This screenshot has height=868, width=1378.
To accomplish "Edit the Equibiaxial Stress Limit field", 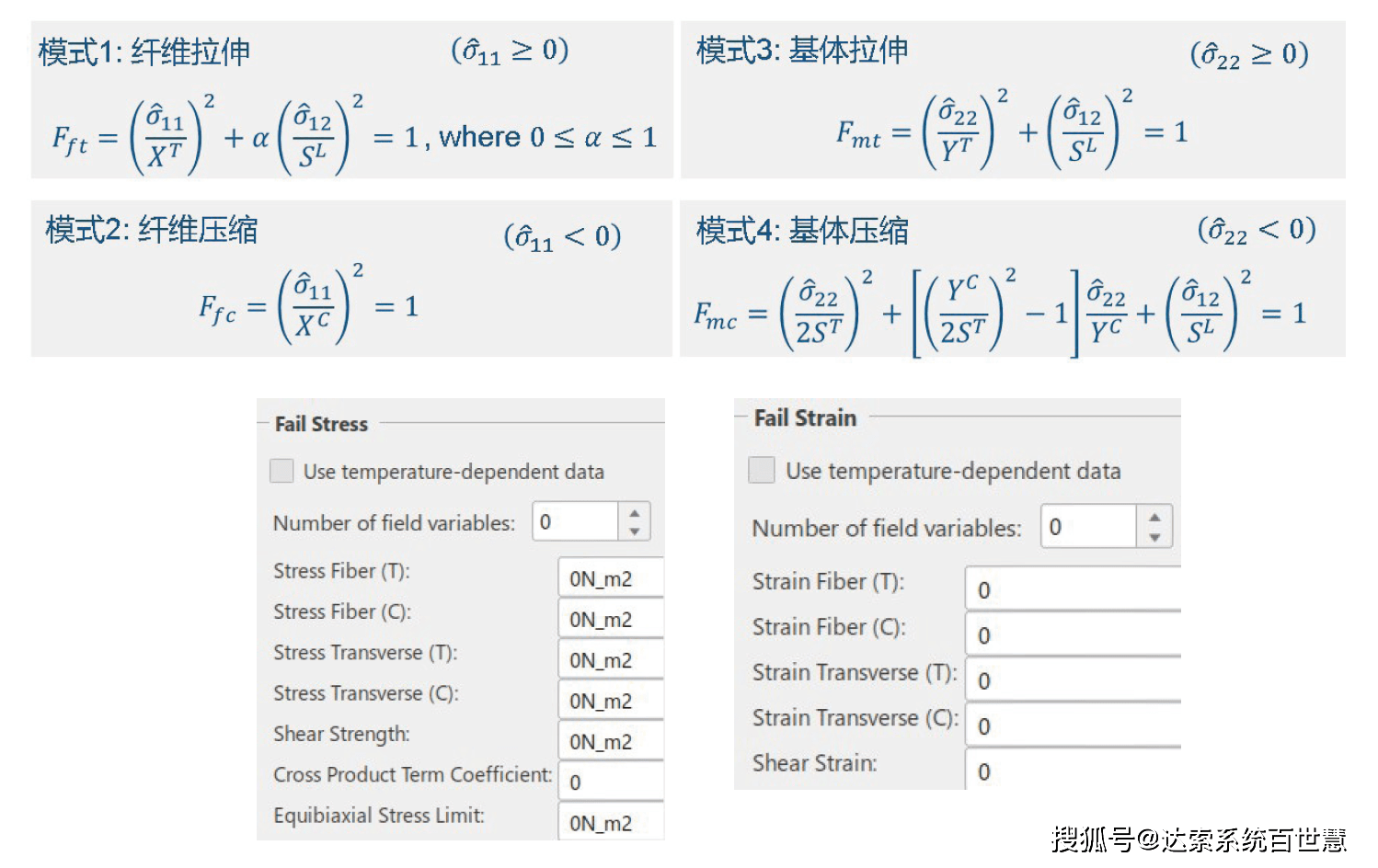I will 611,823.
